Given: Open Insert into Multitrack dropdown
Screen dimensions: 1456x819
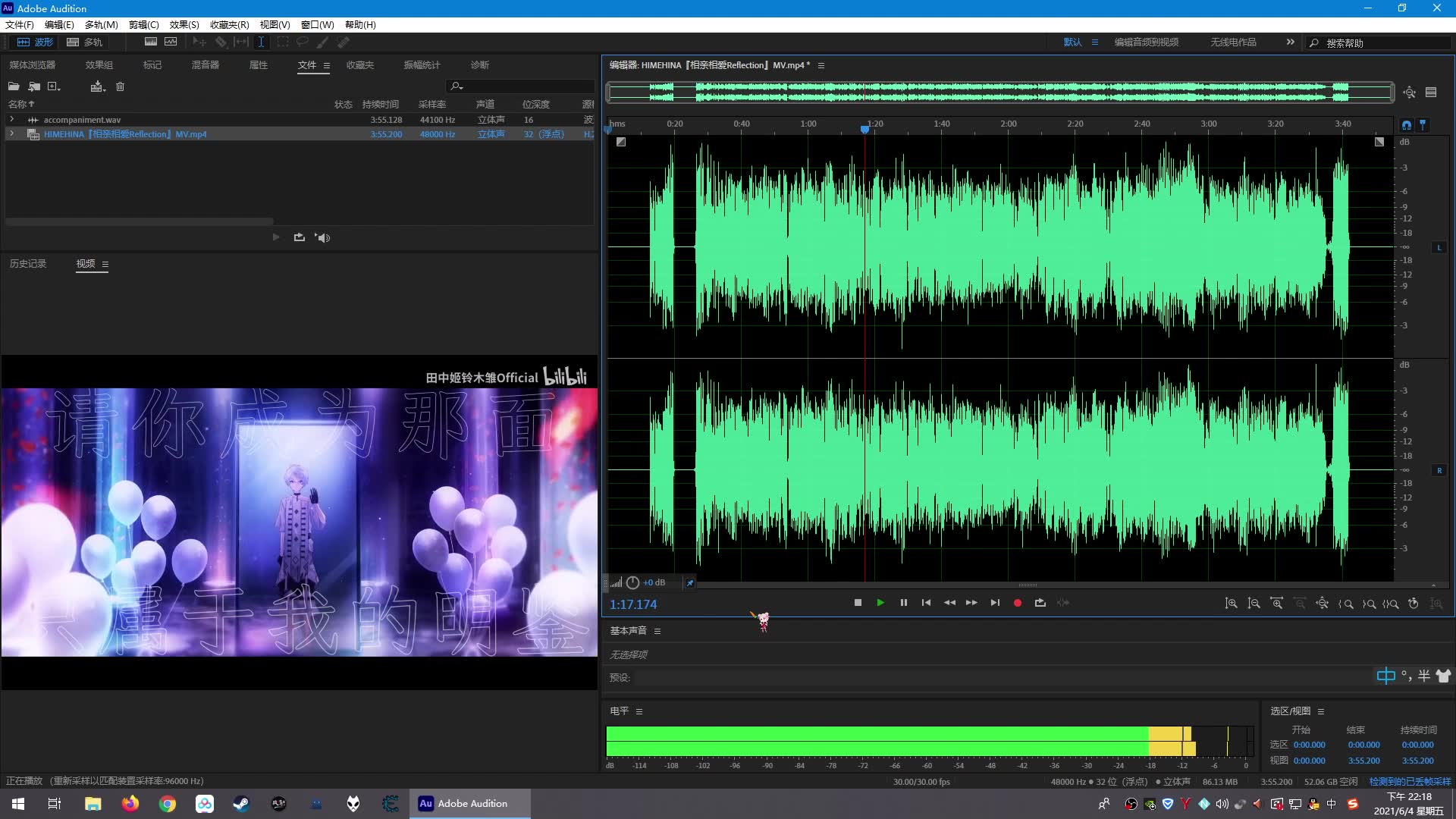Looking at the screenshot, I should 98,87.
